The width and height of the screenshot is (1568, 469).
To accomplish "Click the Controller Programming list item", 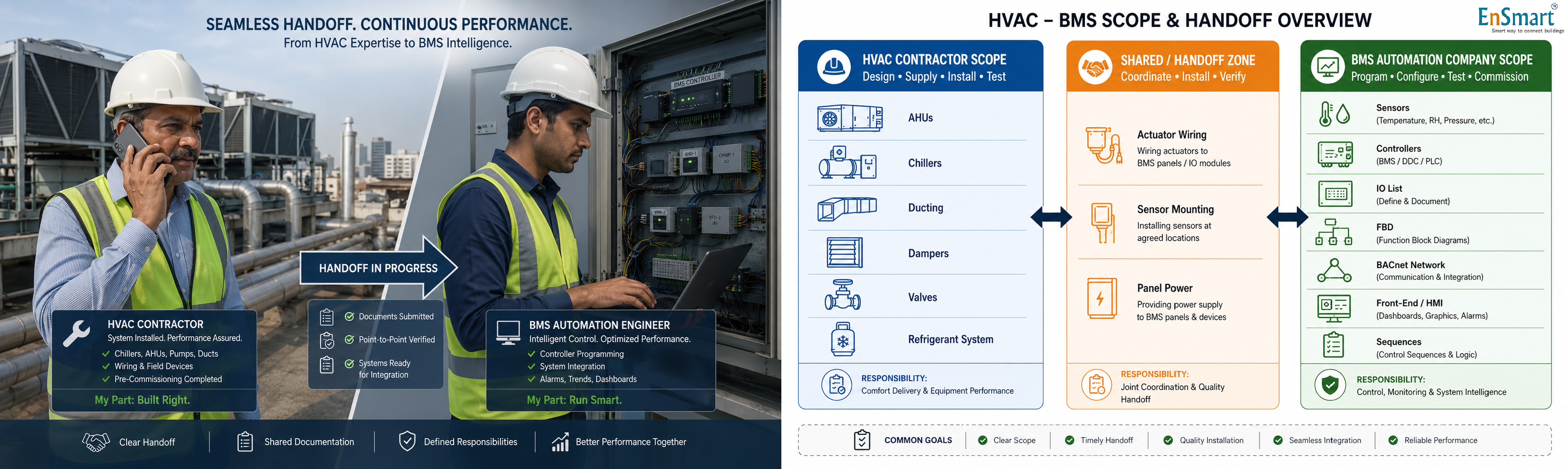I will point(582,354).
